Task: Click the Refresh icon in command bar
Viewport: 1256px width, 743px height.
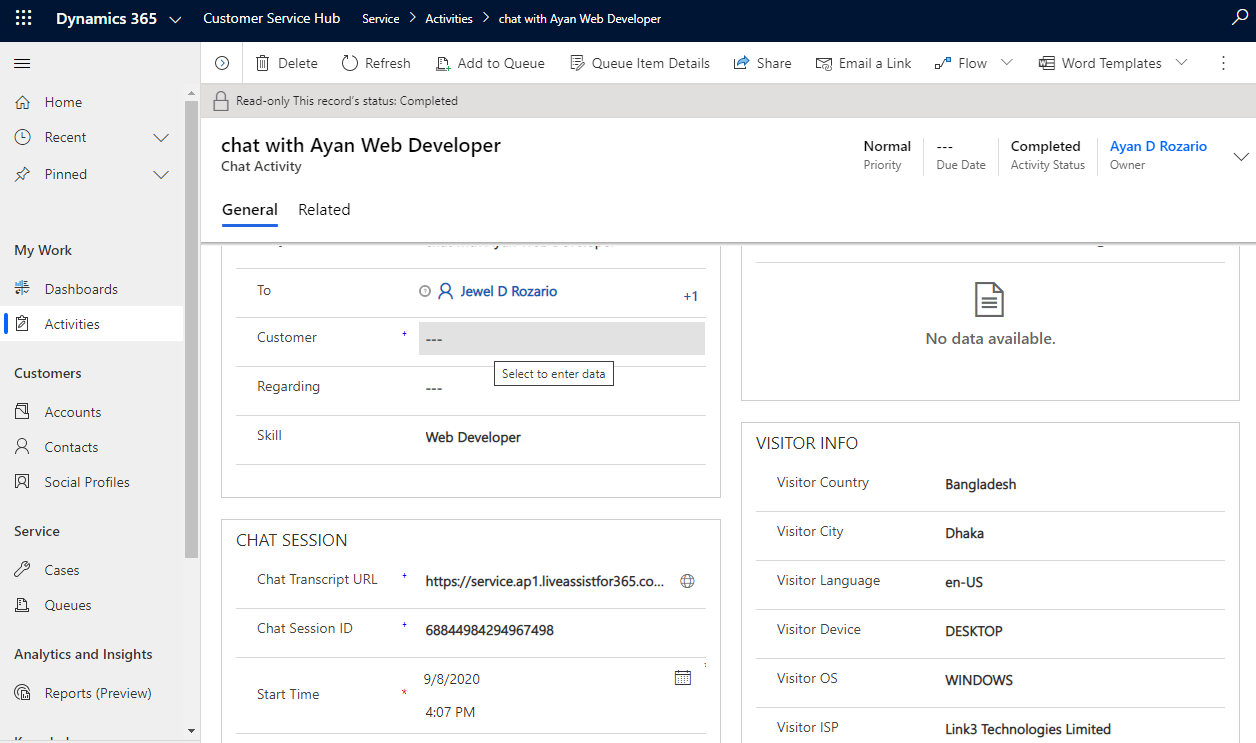Action: (x=350, y=63)
